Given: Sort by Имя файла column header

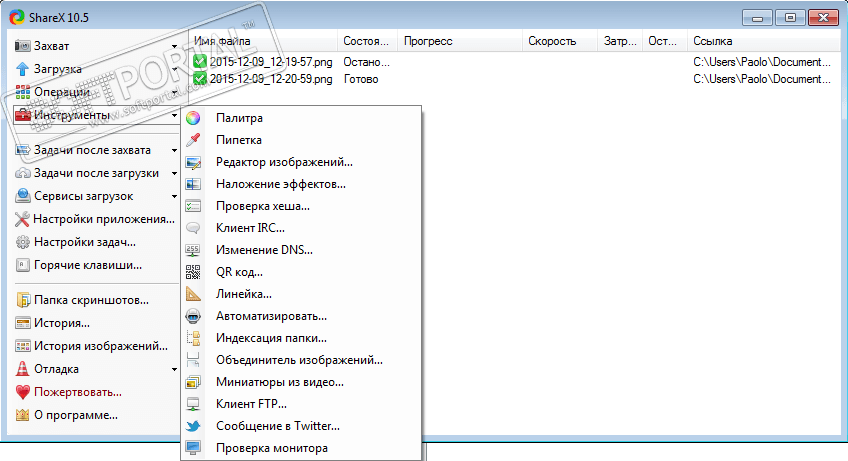Looking at the screenshot, I should (263, 41).
